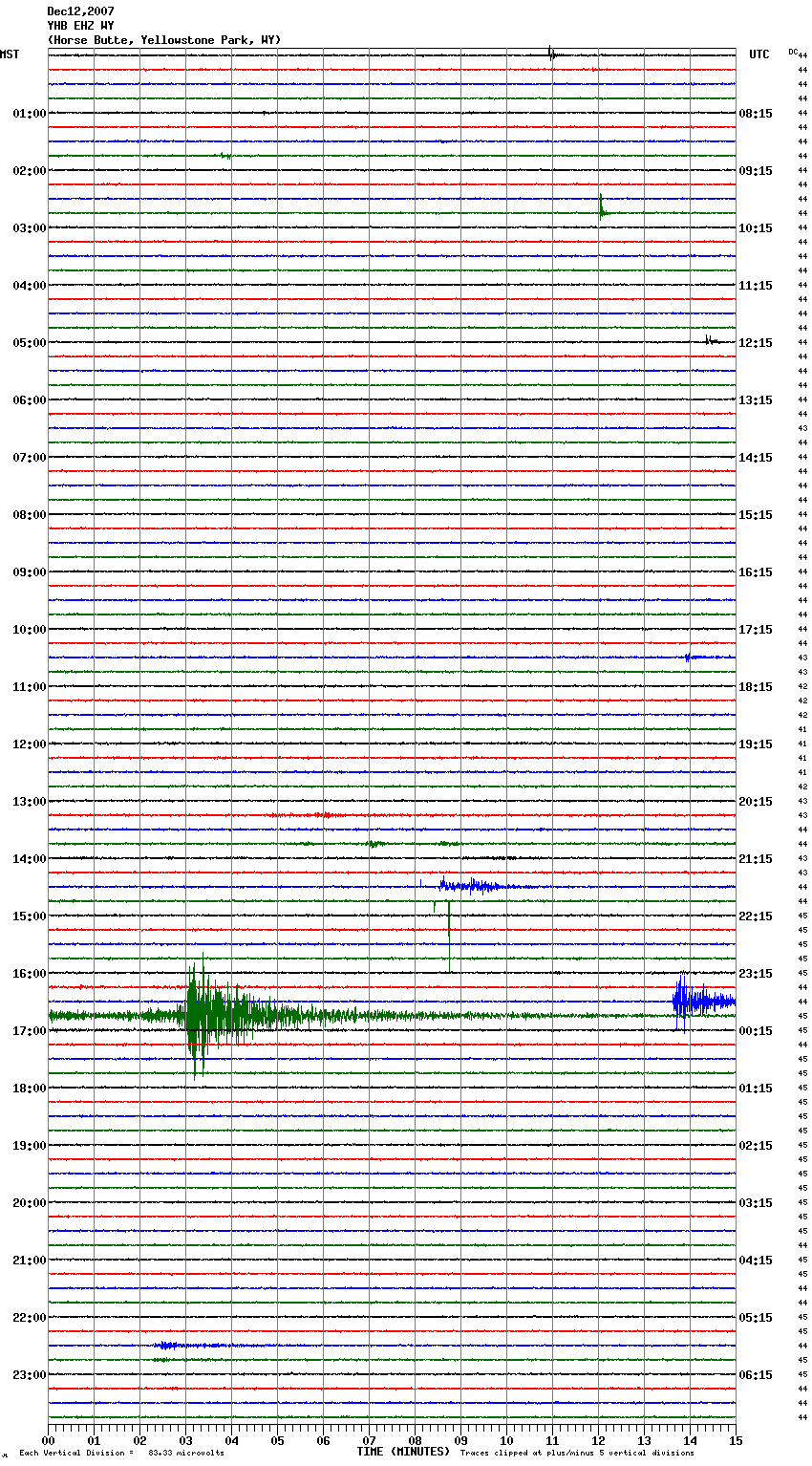Click the 06:15 UTC time label

tap(756, 1375)
